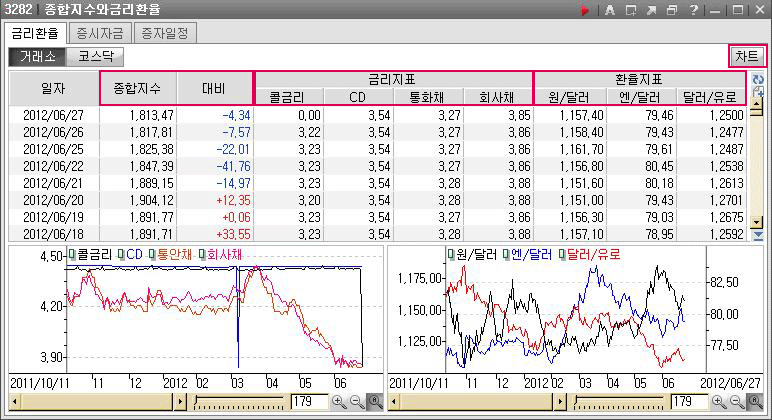Toggle 엔/달러 series checkbox in exchange chart legend
772x420 pixels.
(506, 255)
